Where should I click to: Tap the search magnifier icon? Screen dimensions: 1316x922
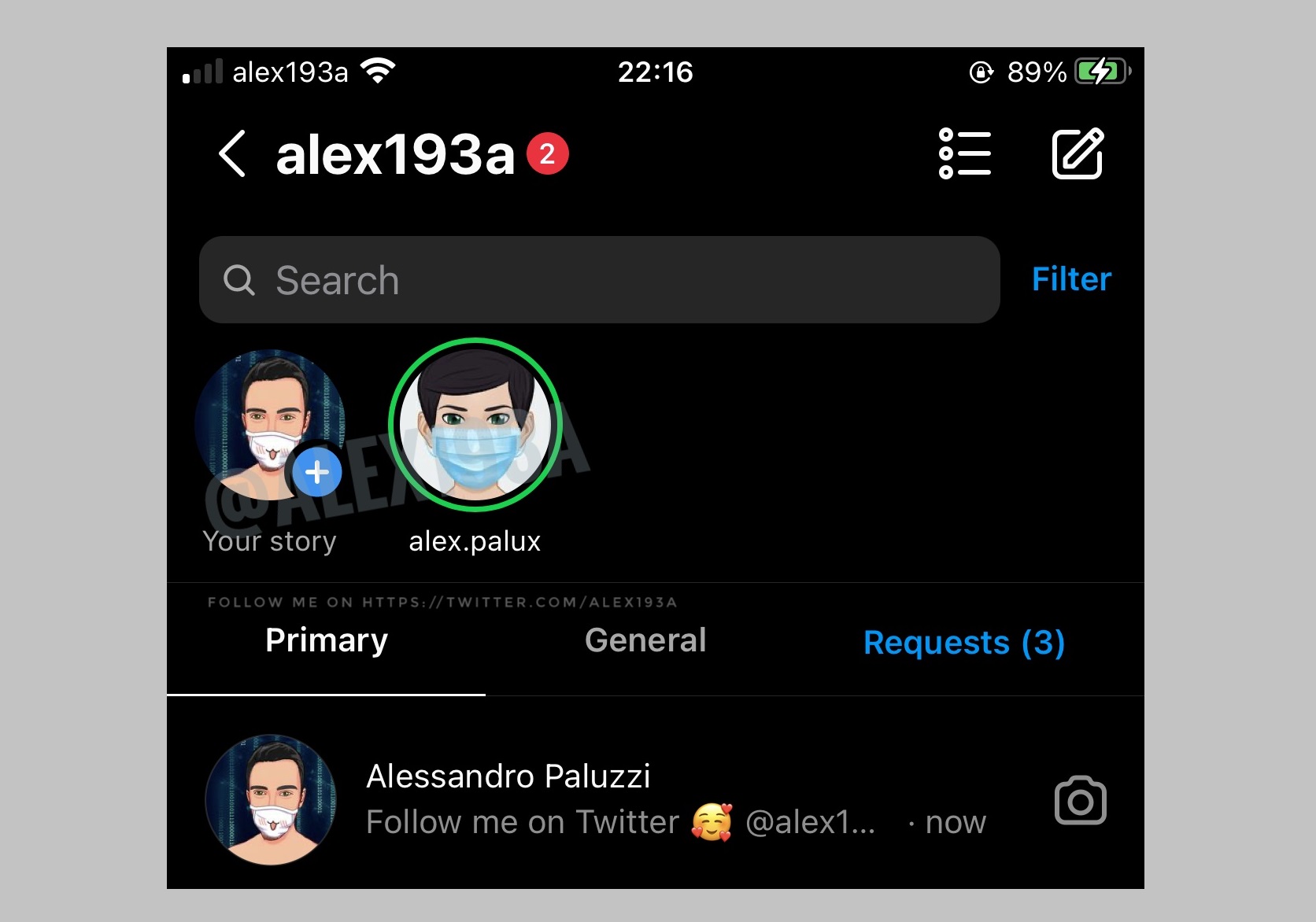(238, 280)
